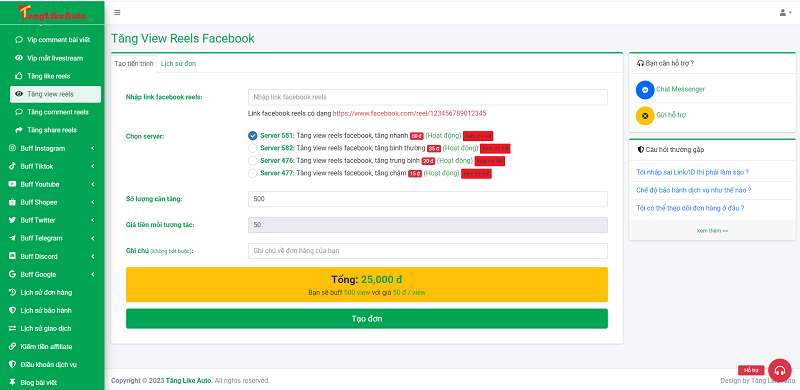Click the yellow Gửi hỗ trợ icon
This screenshot has width=800, height=390.
tap(645, 115)
